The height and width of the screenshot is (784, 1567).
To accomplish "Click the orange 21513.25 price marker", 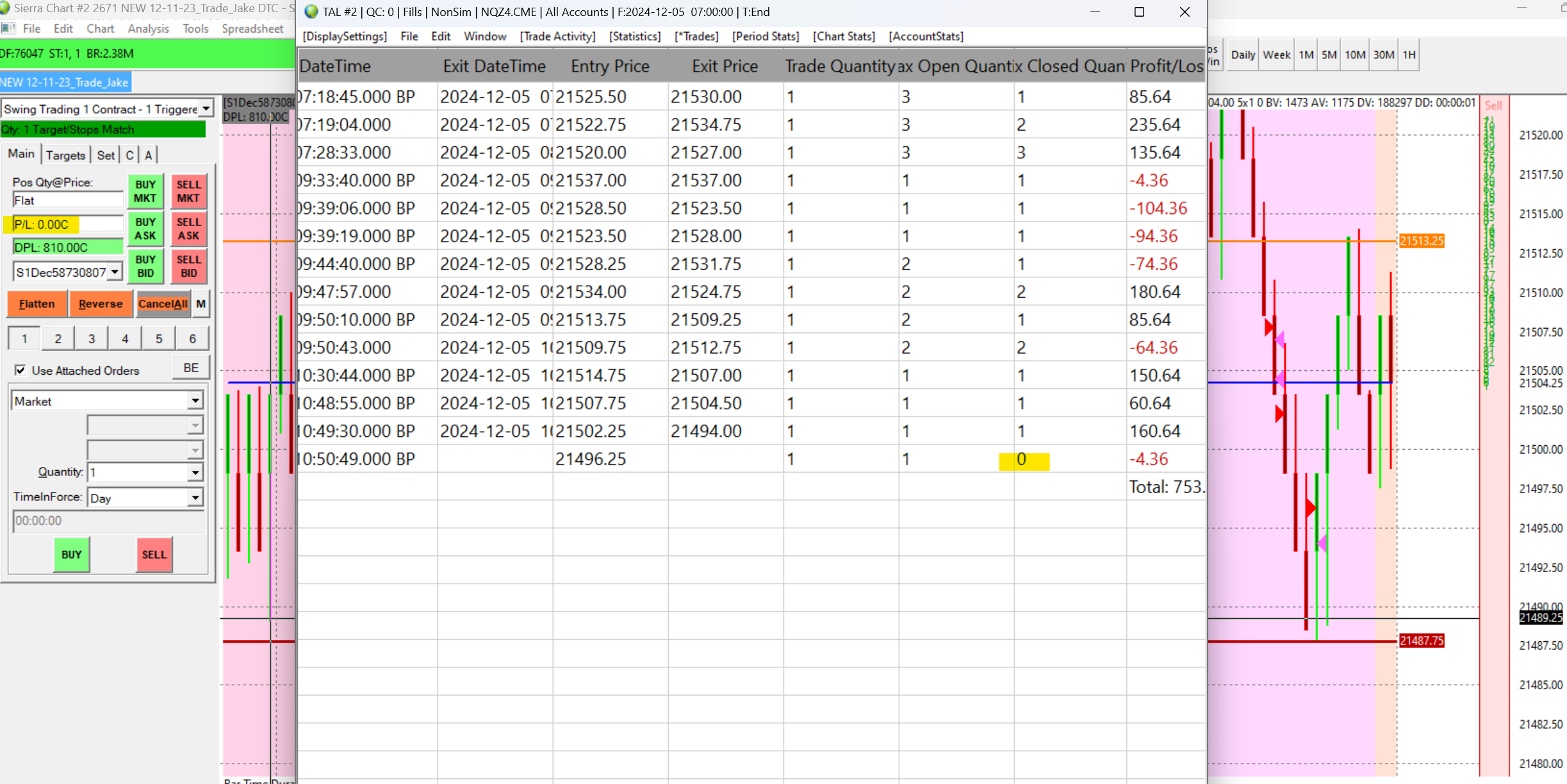I will (1421, 241).
